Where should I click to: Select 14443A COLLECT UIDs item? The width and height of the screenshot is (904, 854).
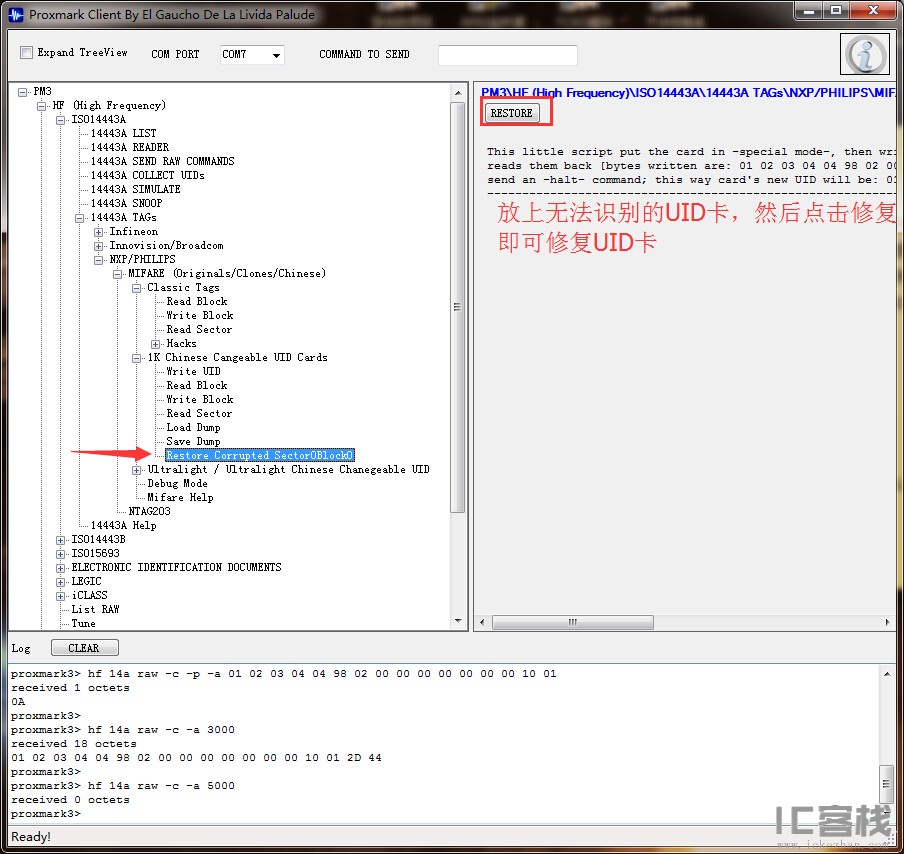[x=148, y=175]
